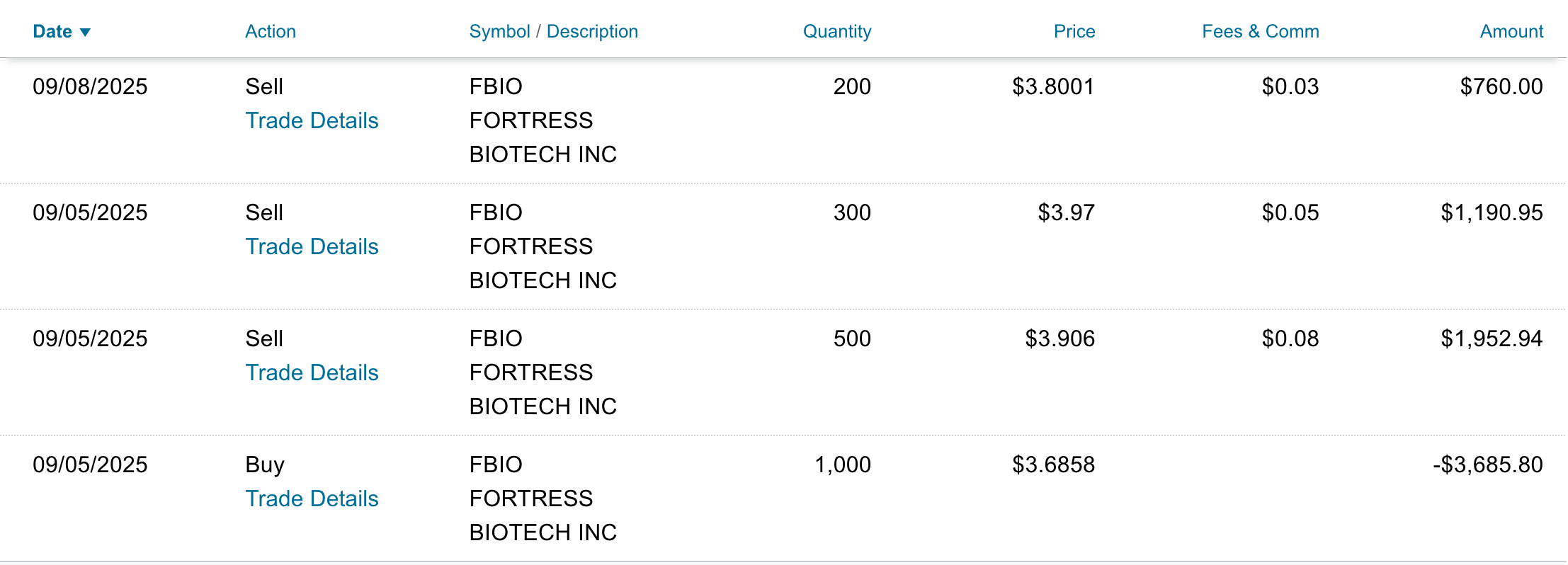Open Trade Details for 1,000-share buy
This screenshot has width=1568, height=565.
coord(312,498)
